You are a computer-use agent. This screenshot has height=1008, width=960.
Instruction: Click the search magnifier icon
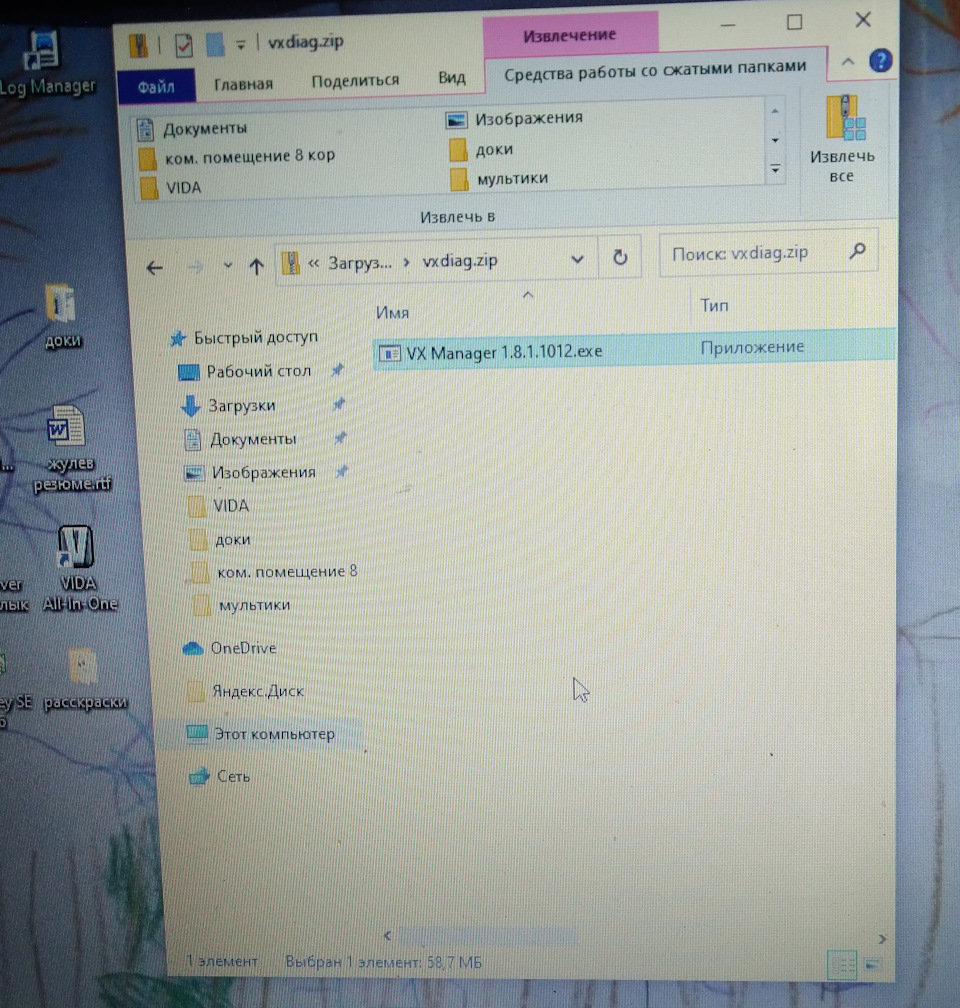[x=857, y=251]
